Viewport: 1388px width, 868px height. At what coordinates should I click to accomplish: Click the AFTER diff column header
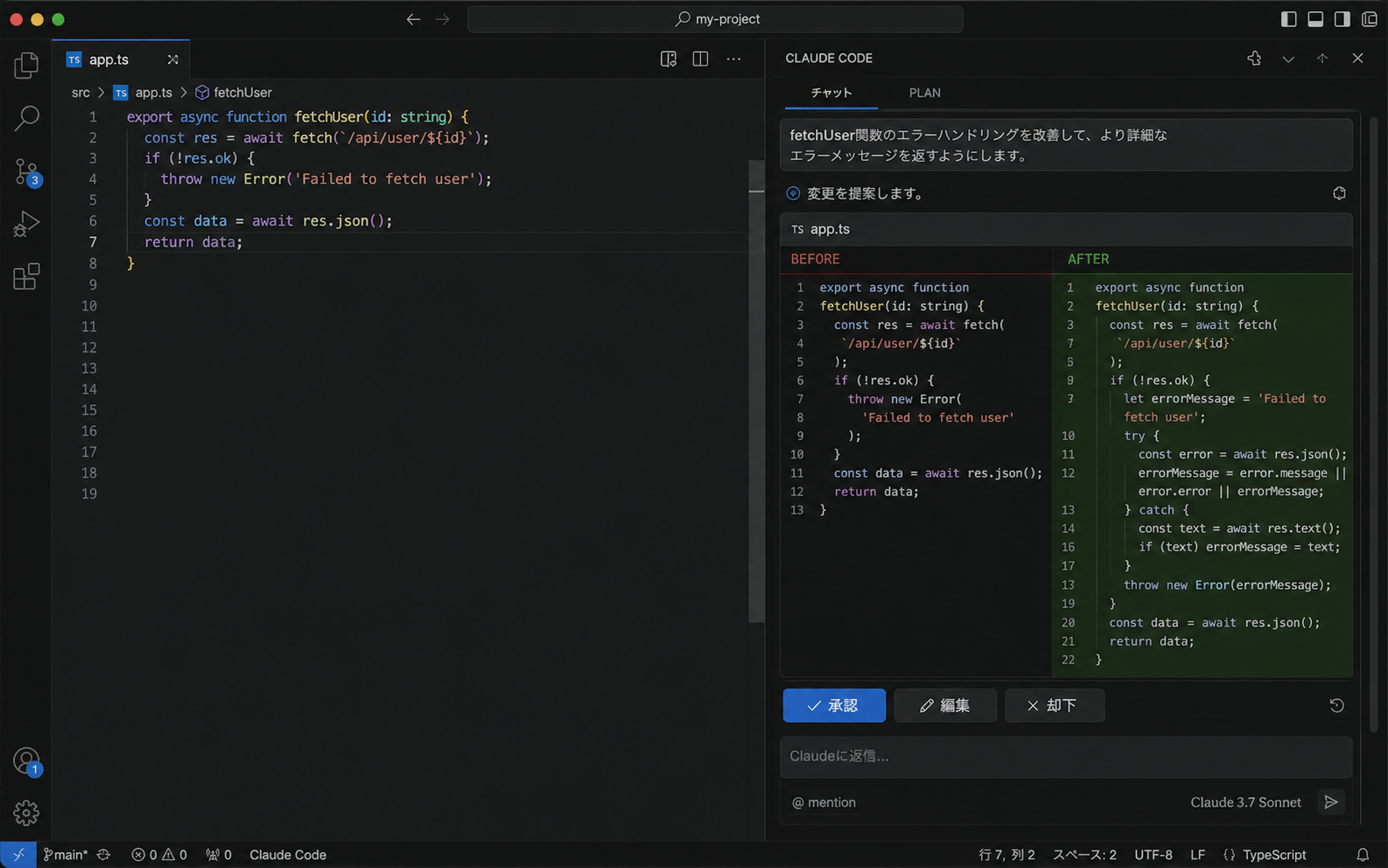pos(1088,259)
